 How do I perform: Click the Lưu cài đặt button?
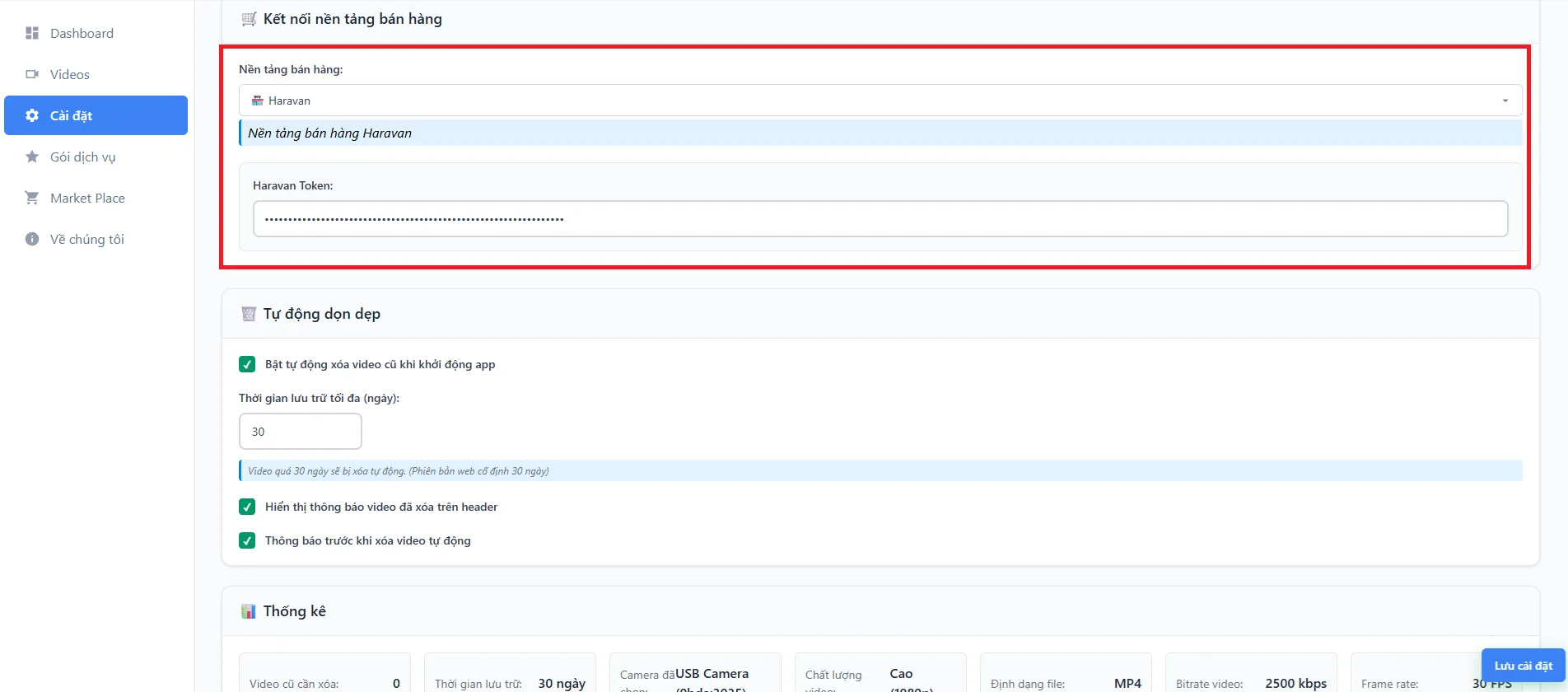click(x=1523, y=666)
